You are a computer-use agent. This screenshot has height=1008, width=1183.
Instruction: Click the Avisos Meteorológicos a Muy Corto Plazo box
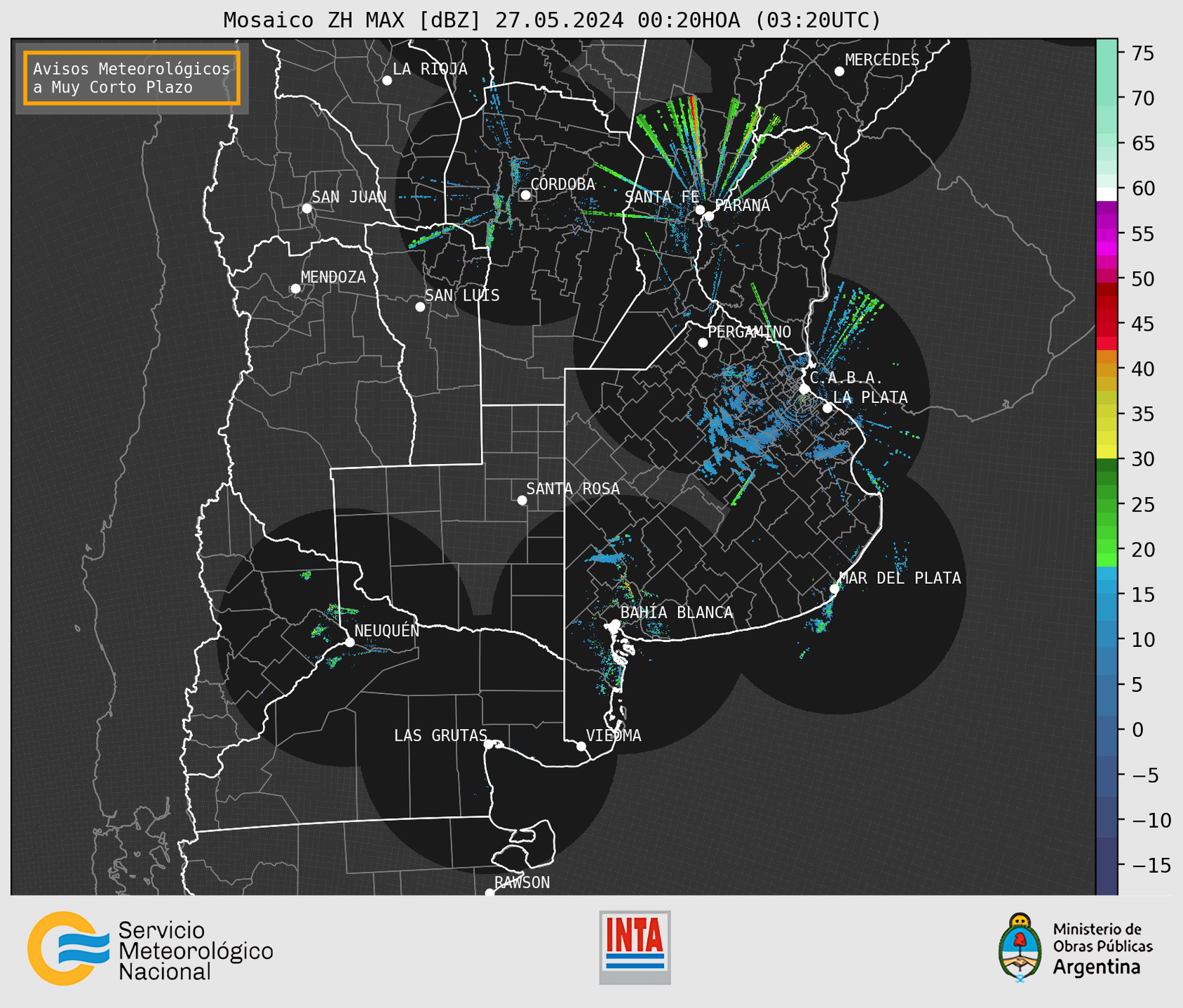coord(132,78)
